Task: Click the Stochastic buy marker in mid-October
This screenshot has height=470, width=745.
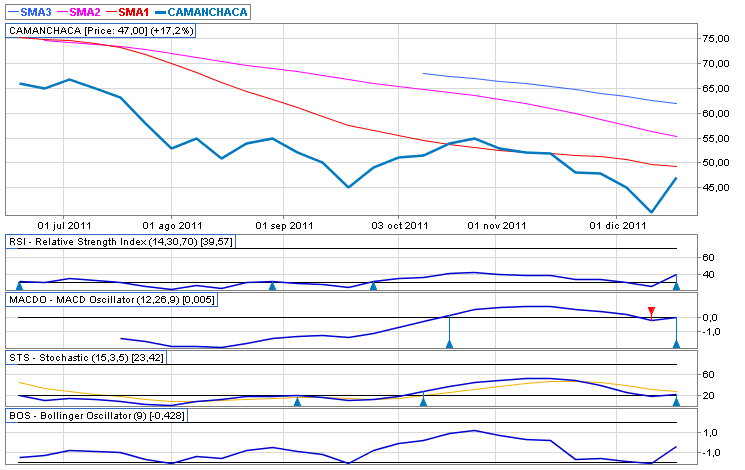Action: [x=423, y=402]
